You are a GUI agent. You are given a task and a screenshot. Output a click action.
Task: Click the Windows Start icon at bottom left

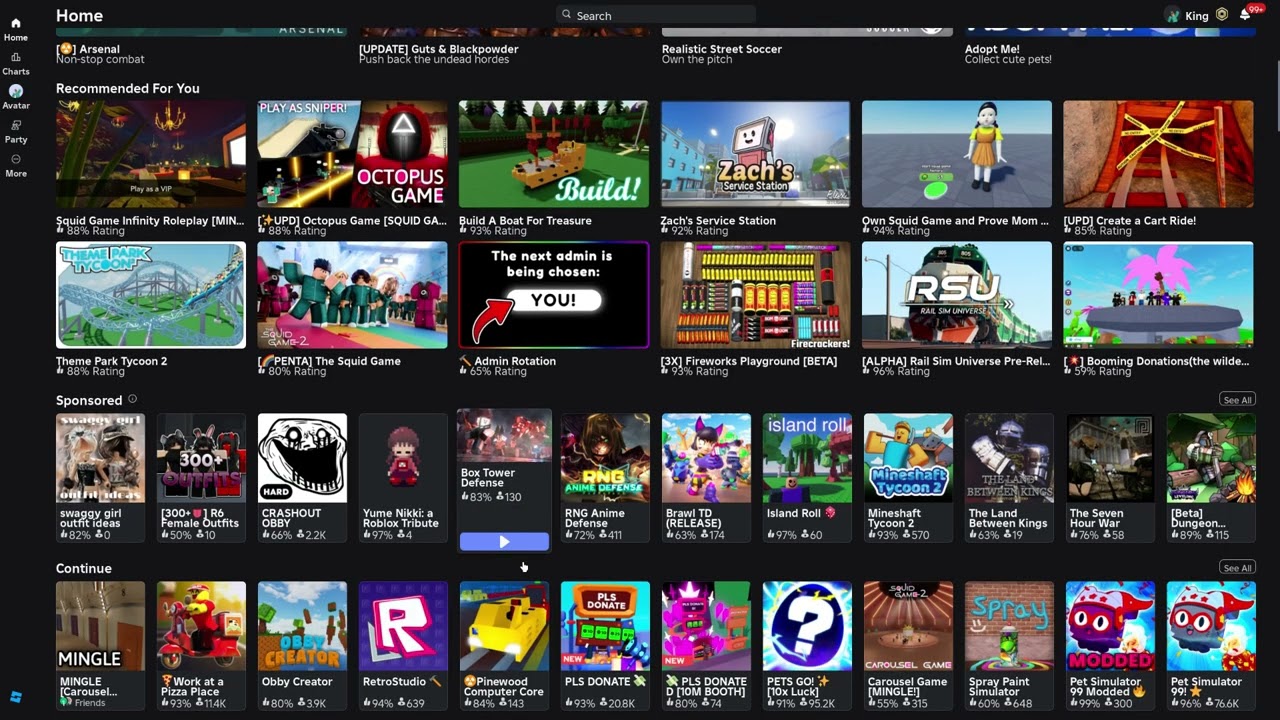pos(16,697)
